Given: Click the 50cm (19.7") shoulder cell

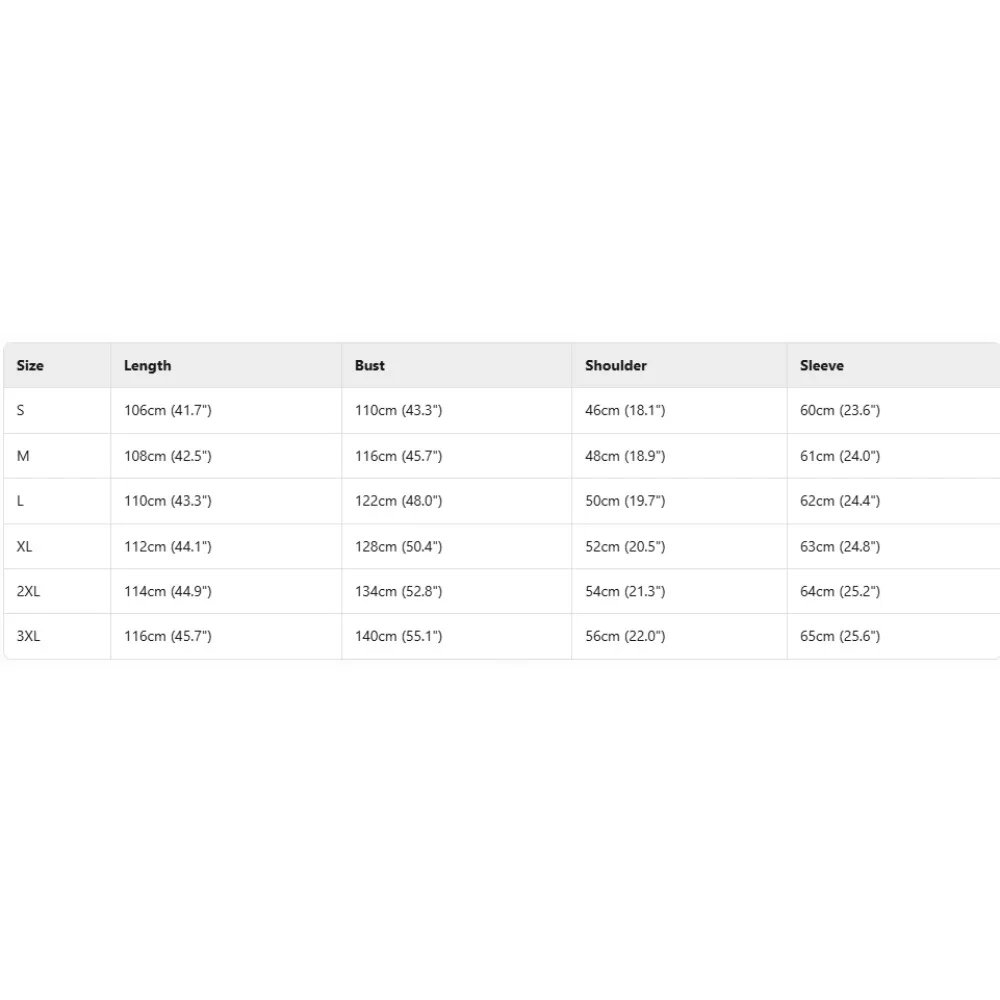Looking at the screenshot, I should point(624,501).
